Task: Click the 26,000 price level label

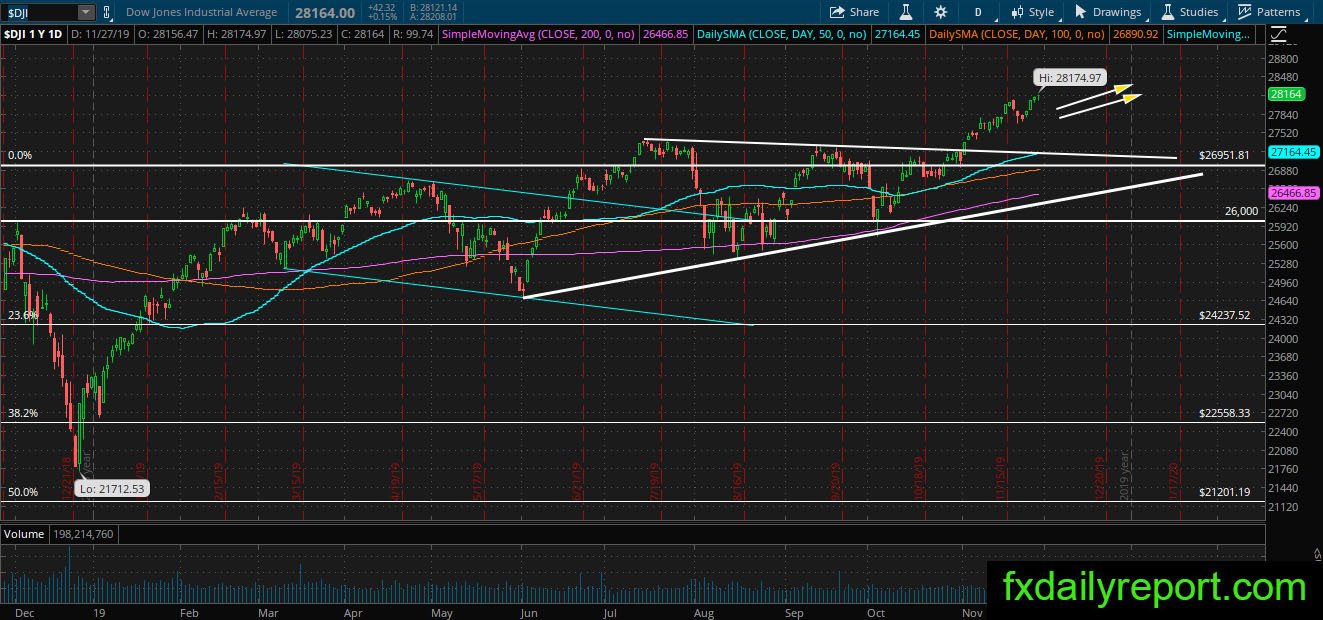Action: [x=1241, y=212]
